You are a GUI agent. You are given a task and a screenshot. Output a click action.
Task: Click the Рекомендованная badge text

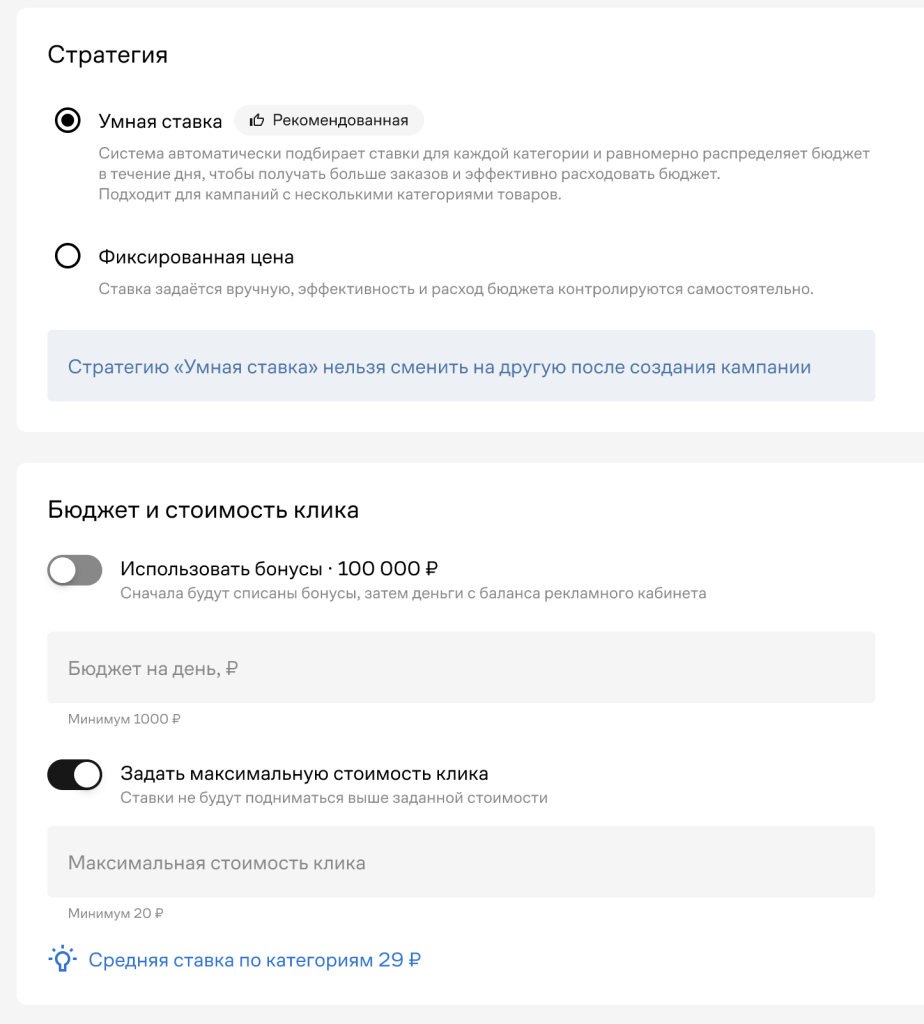click(x=340, y=120)
